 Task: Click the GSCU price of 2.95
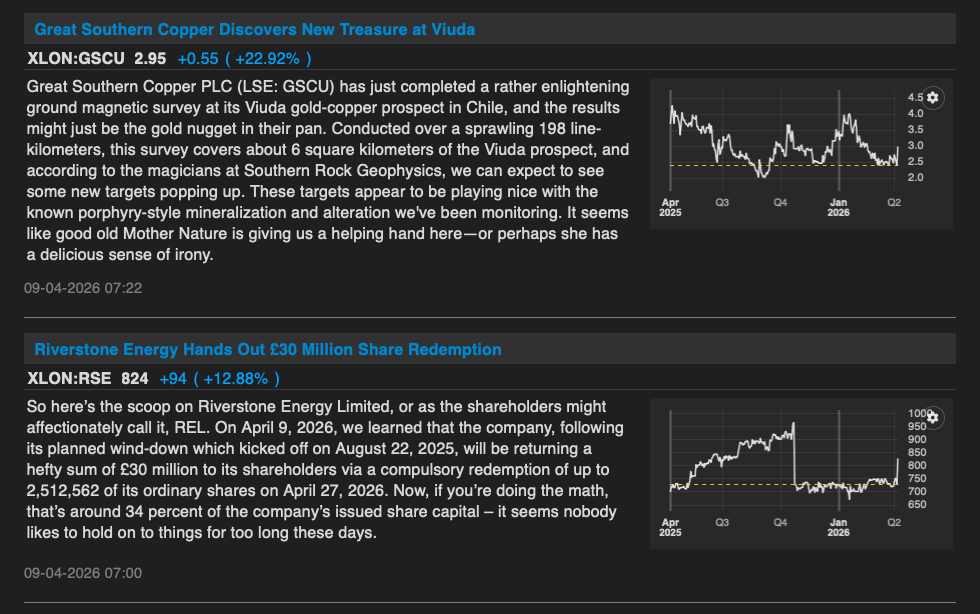coord(147,58)
